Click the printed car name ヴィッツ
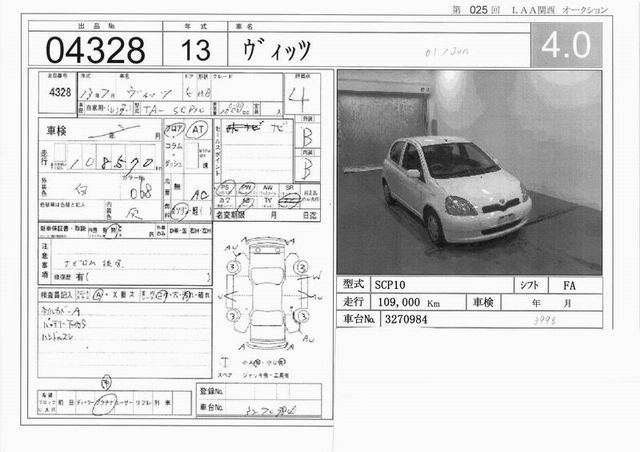This screenshot has width=640, height=452. click(276, 50)
